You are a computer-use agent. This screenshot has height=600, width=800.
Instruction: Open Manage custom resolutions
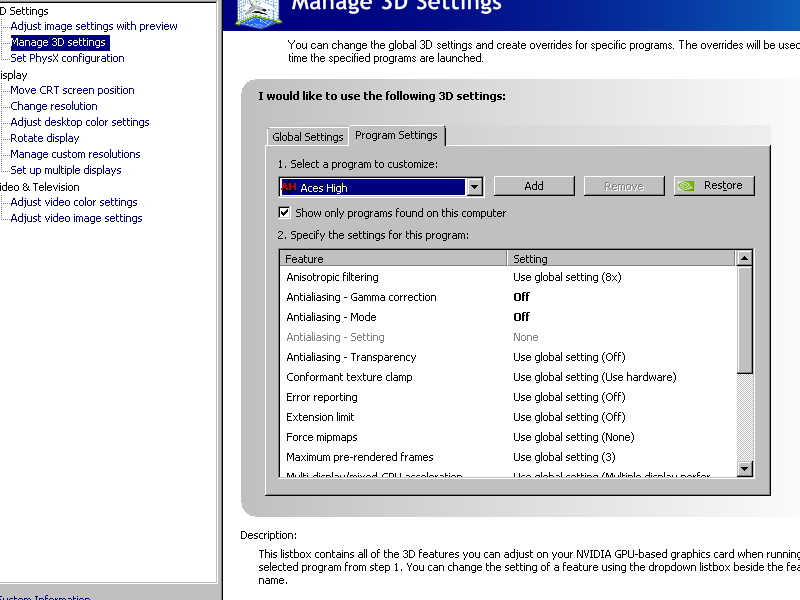76,154
